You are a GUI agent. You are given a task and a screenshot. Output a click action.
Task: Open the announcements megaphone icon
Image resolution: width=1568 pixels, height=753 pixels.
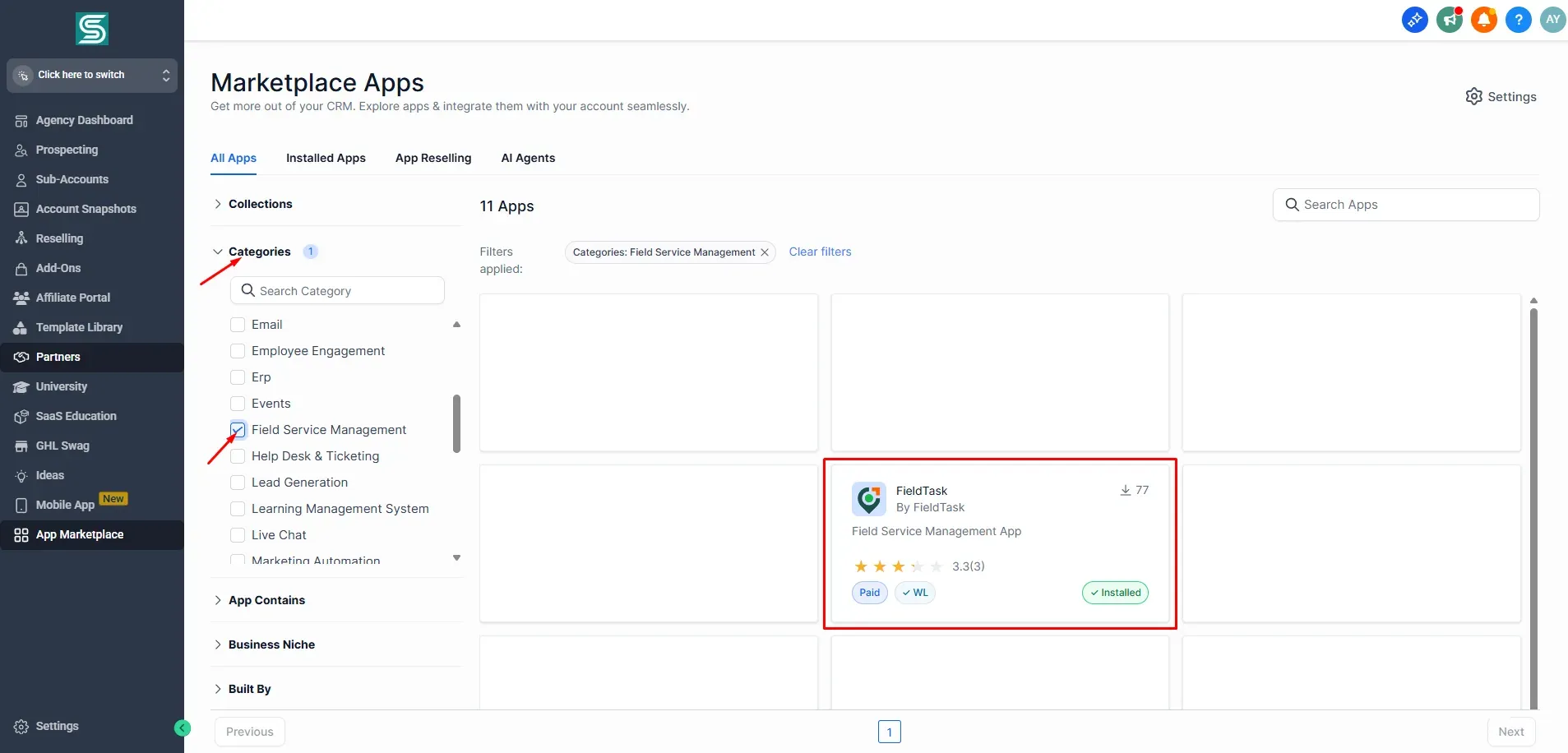(x=1449, y=19)
